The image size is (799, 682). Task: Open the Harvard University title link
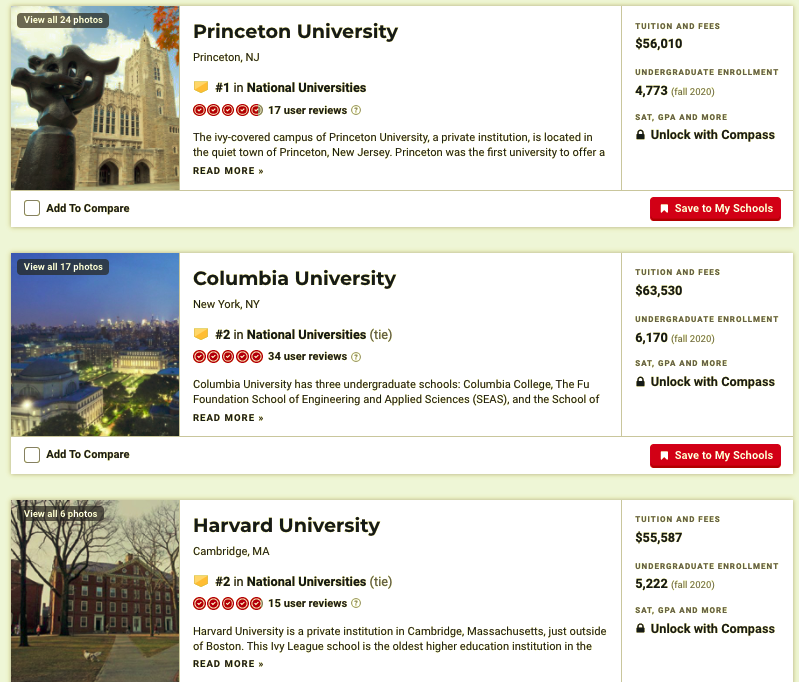(x=286, y=525)
